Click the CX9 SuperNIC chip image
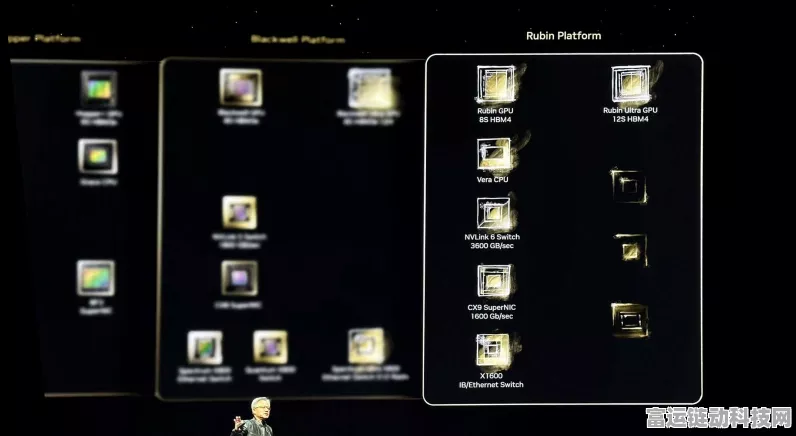Viewport: 796px width, 436px height. [x=494, y=281]
